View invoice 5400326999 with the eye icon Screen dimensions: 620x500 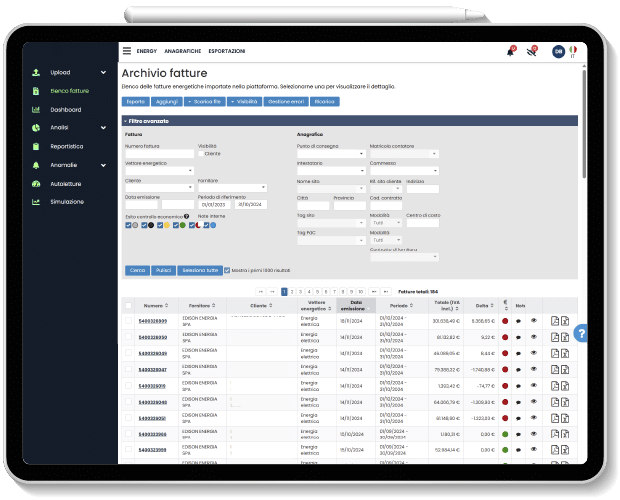(533, 321)
